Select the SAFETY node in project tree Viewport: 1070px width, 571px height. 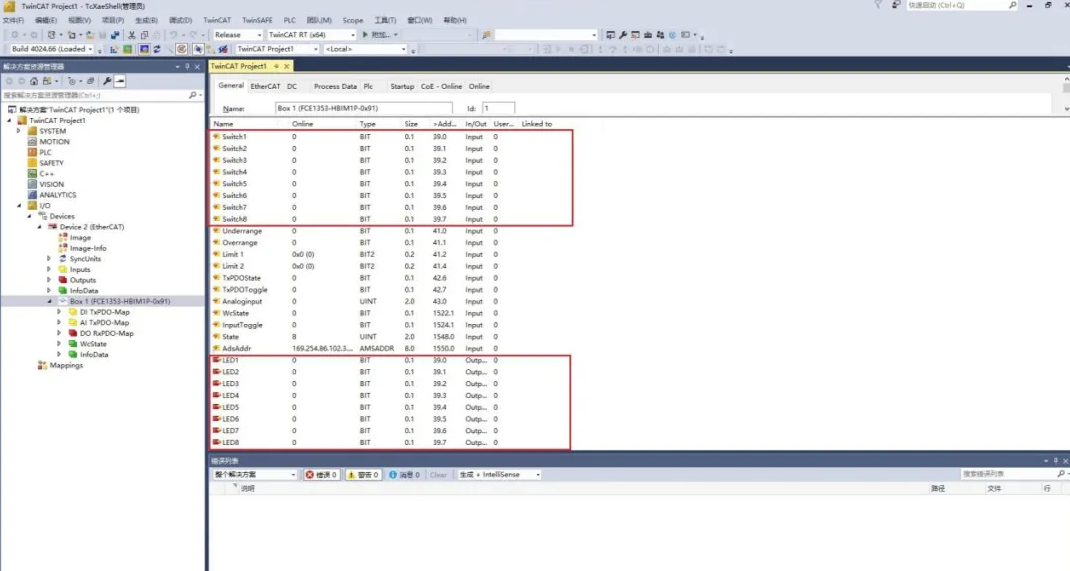pyautogui.click(x=51, y=163)
